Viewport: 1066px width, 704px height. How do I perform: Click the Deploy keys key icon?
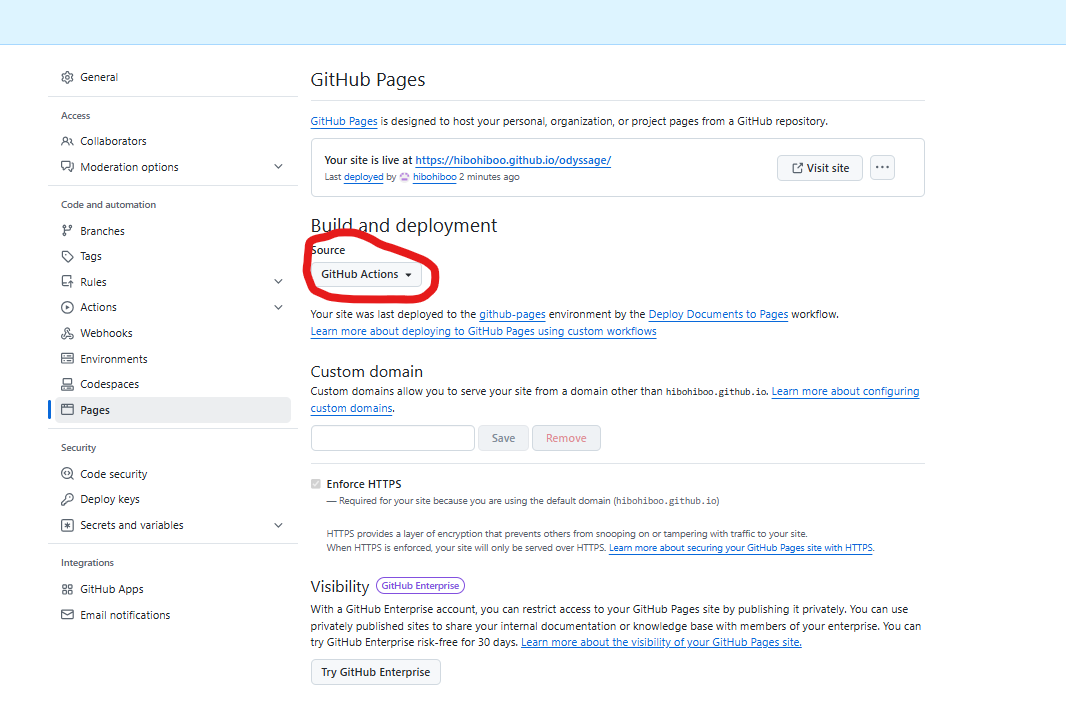tap(67, 499)
